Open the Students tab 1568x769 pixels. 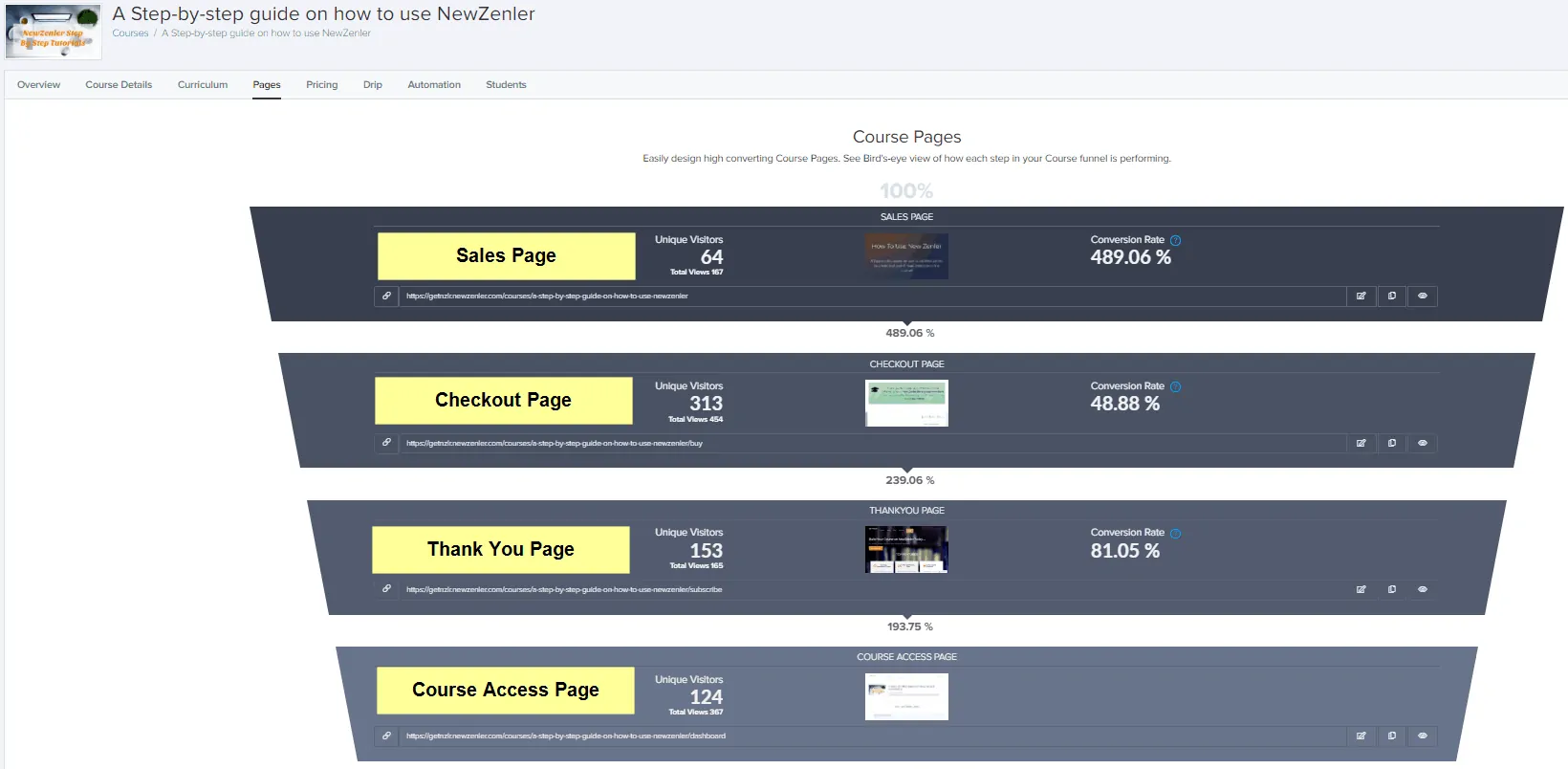pos(506,85)
